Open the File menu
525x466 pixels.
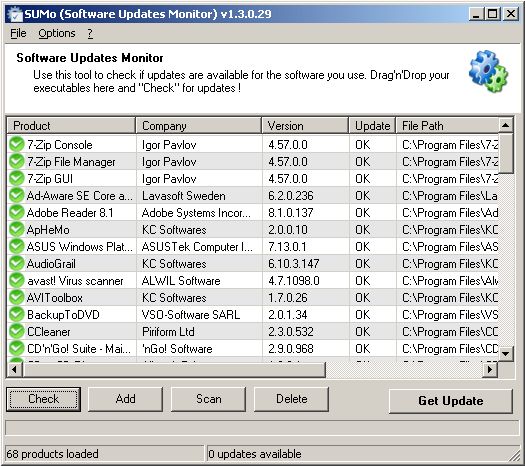click(x=18, y=33)
